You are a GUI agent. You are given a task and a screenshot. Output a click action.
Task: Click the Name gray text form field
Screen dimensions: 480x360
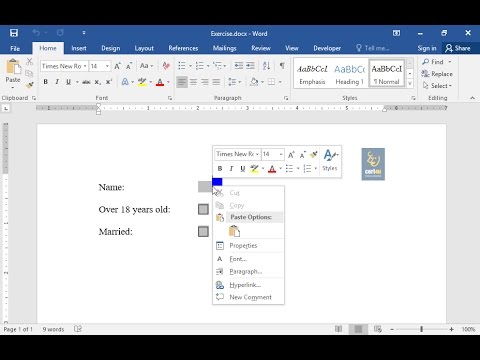click(205, 187)
